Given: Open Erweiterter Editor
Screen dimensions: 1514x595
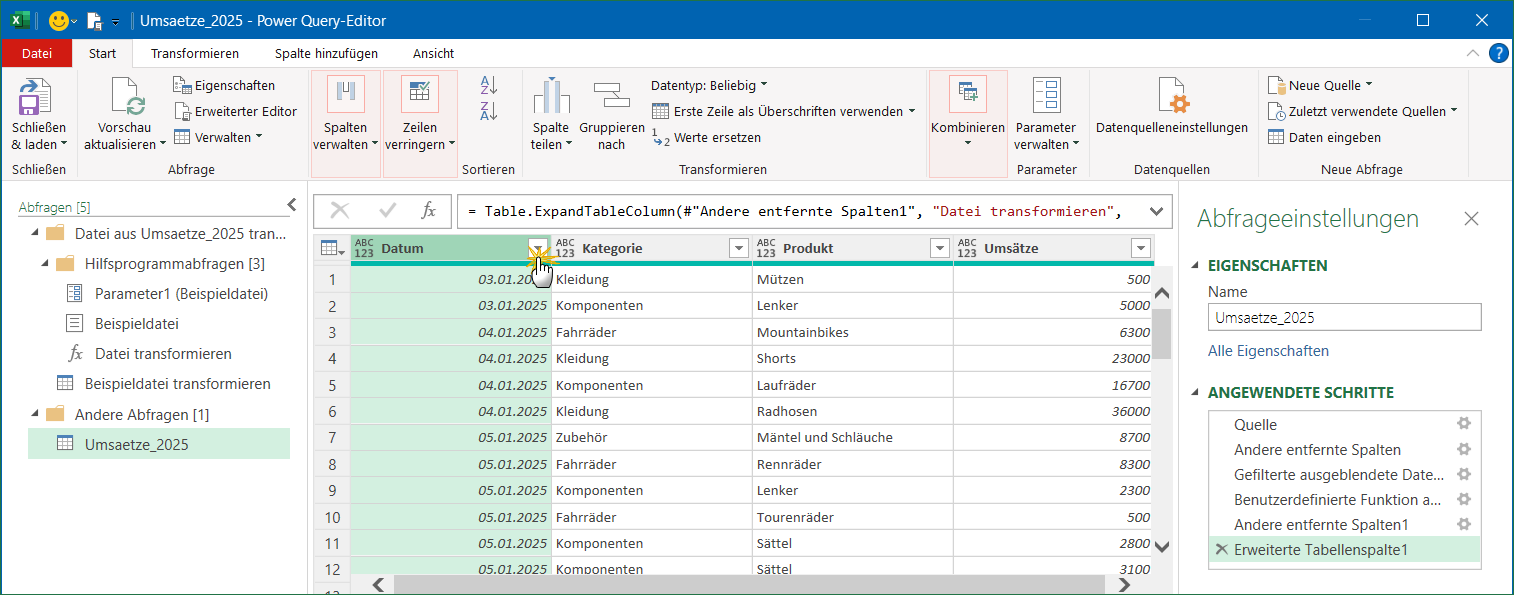Looking at the screenshot, I should click(235, 111).
